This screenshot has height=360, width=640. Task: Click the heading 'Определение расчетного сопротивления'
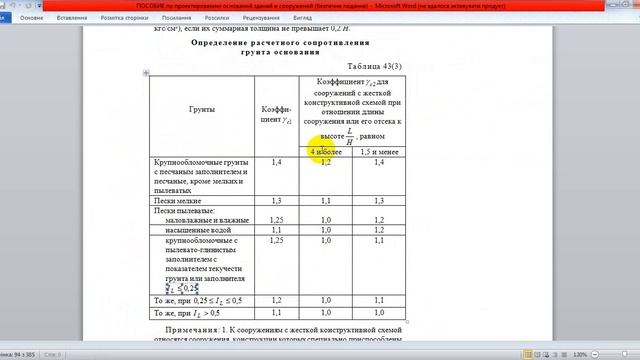tap(280, 42)
